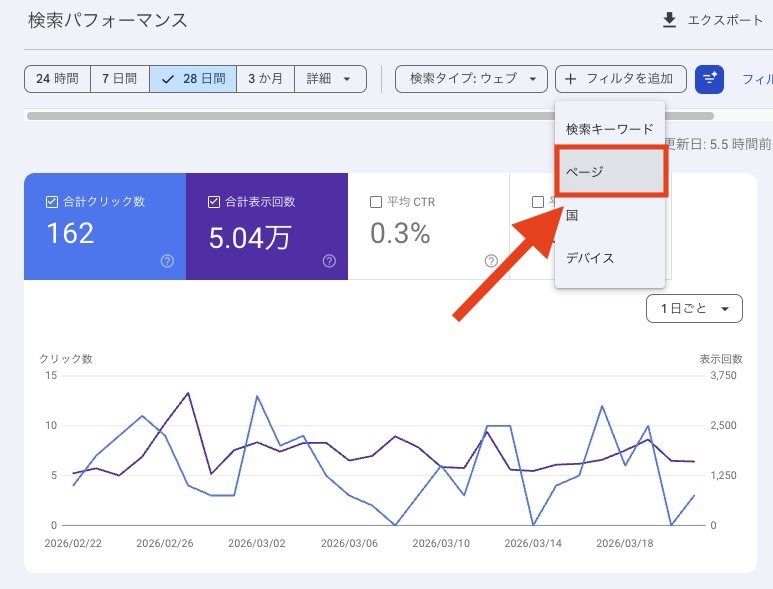Choose デバイス from filter menu

610,258
